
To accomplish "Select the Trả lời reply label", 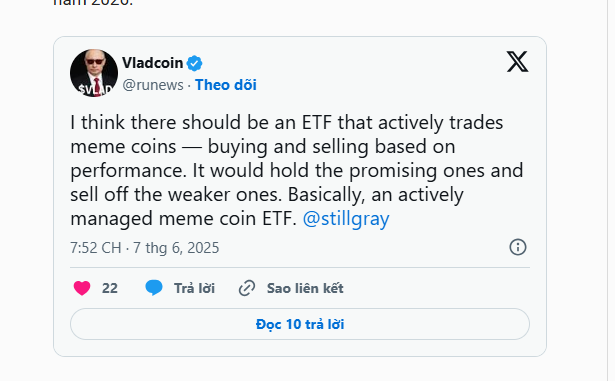I will [195, 288].
